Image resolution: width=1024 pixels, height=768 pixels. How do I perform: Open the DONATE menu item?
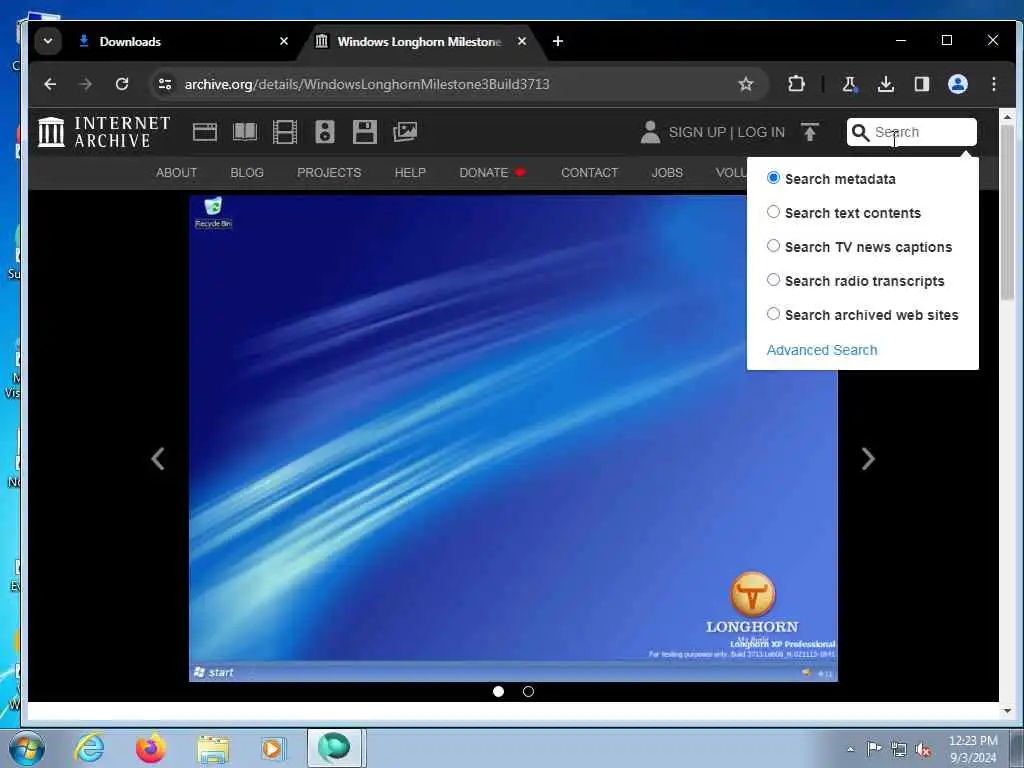(492, 172)
